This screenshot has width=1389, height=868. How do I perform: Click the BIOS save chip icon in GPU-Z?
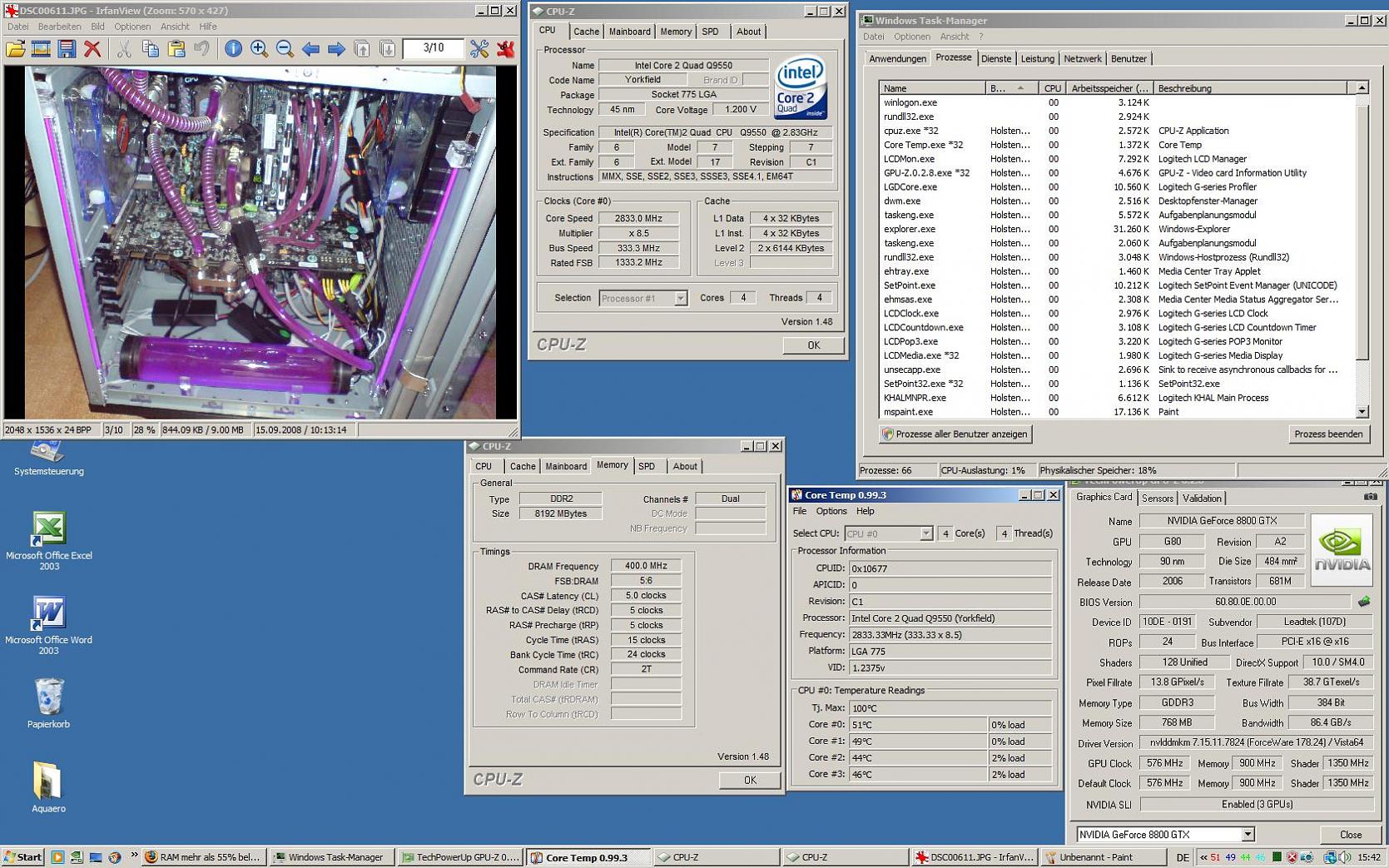point(1363,601)
